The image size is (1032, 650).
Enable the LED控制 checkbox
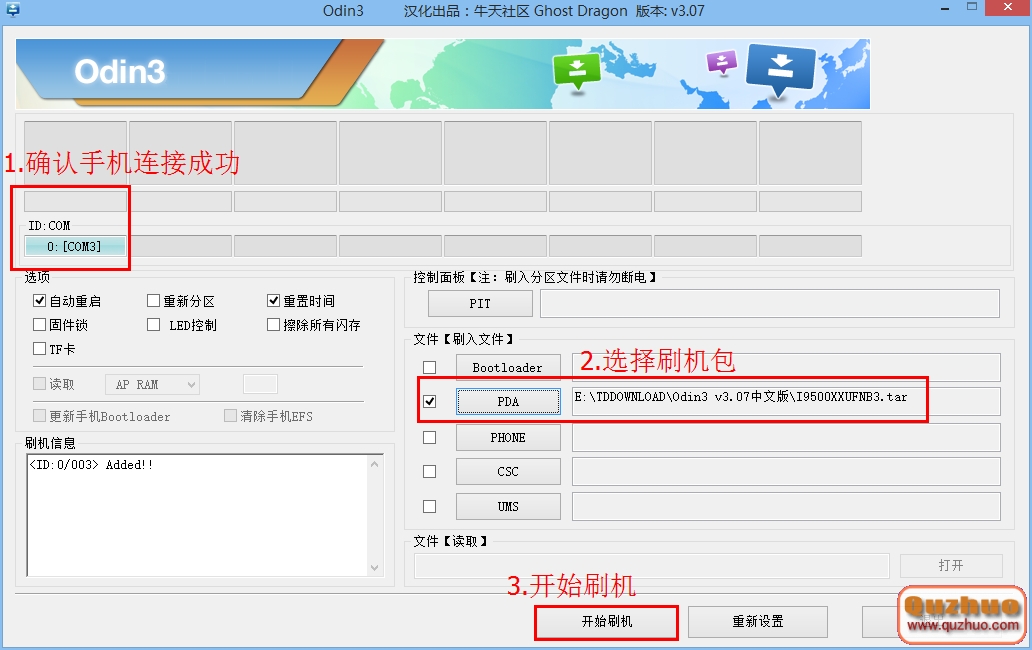click(153, 324)
